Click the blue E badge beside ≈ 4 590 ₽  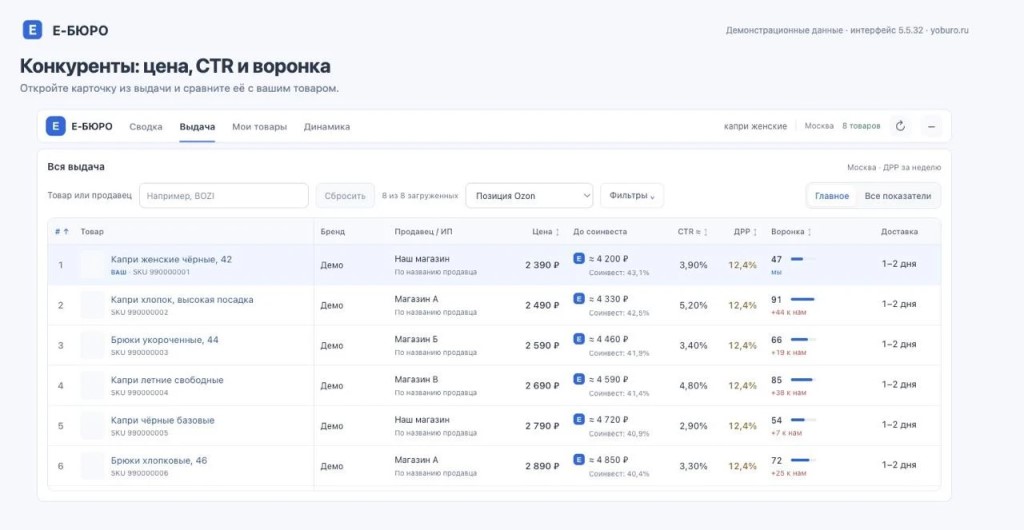(579, 379)
